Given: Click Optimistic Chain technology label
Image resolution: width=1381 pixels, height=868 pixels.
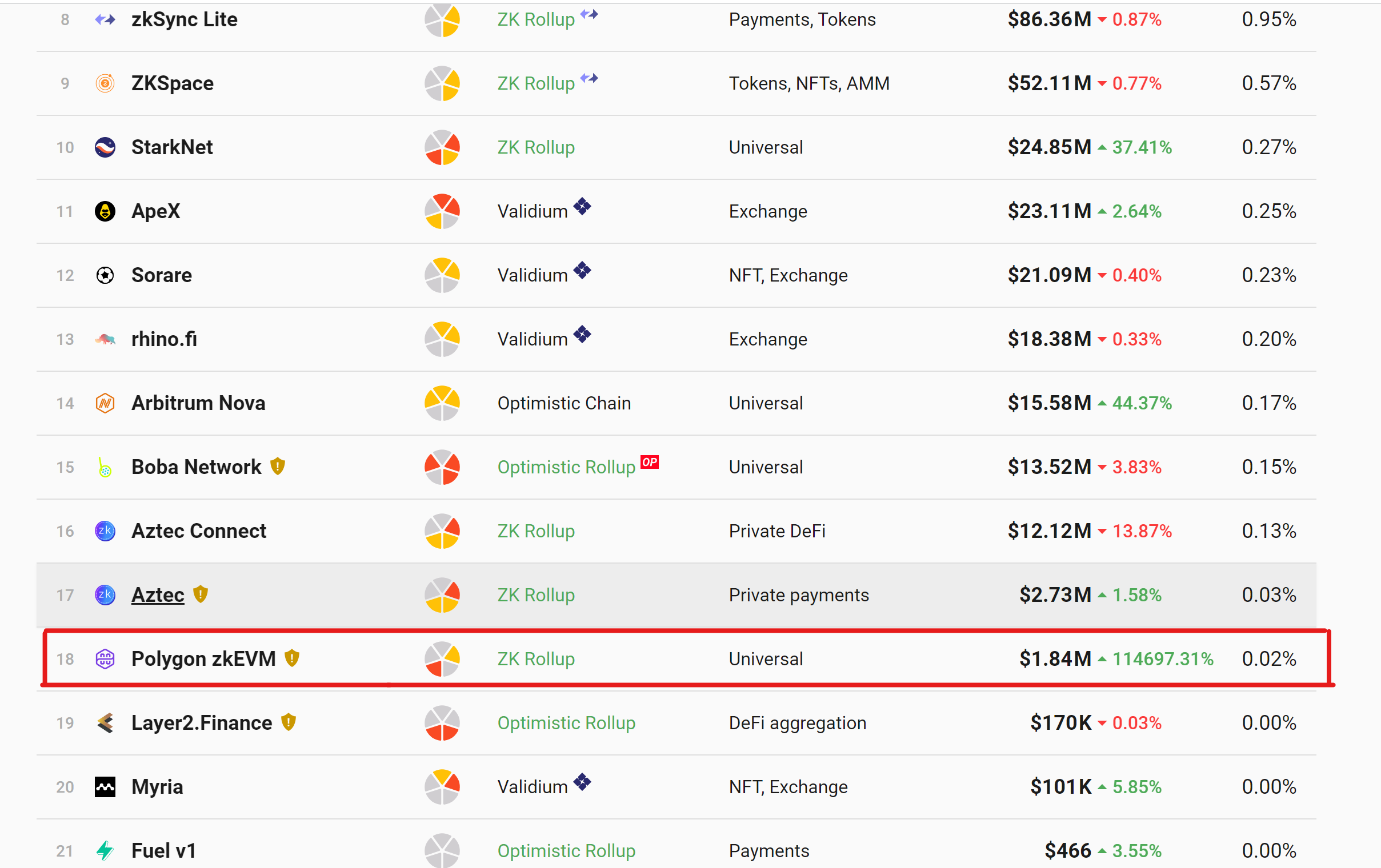Looking at the screenshot, I should coord(565,404).
